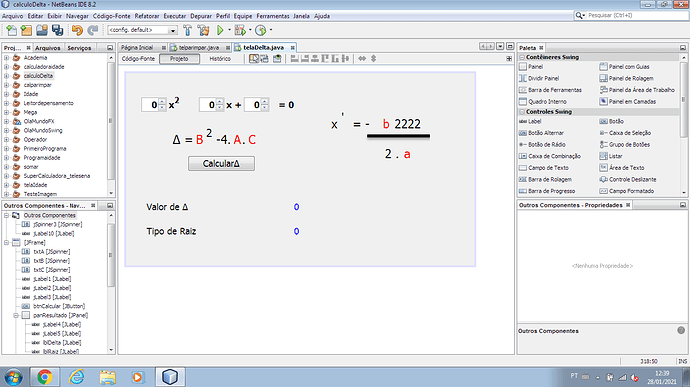Click the Preview Design icon
This screenshot has width=690, height=387.
pos(277,59)
